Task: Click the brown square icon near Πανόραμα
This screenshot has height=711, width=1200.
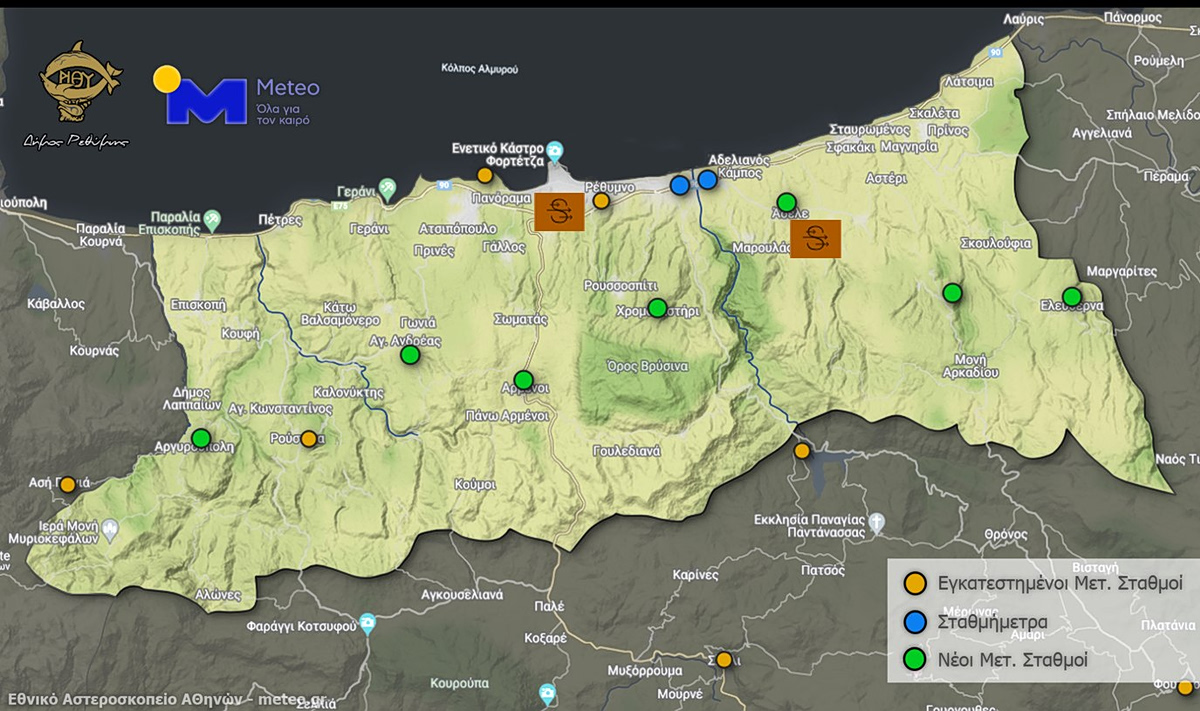Action: pyautogui.click(x=558, y=212)
